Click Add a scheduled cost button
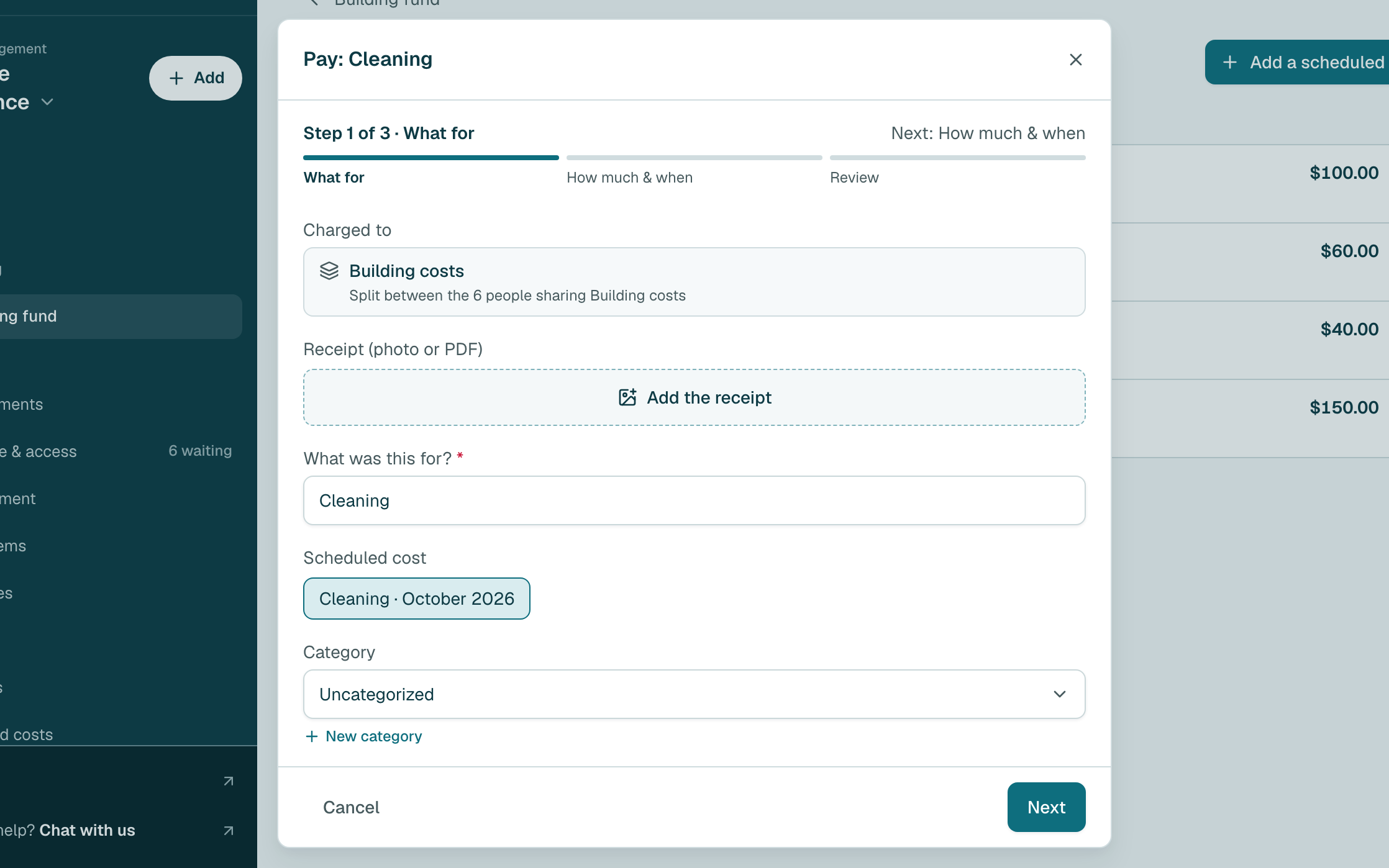This screenshot has width=1389, height=868. [1296, 61]
